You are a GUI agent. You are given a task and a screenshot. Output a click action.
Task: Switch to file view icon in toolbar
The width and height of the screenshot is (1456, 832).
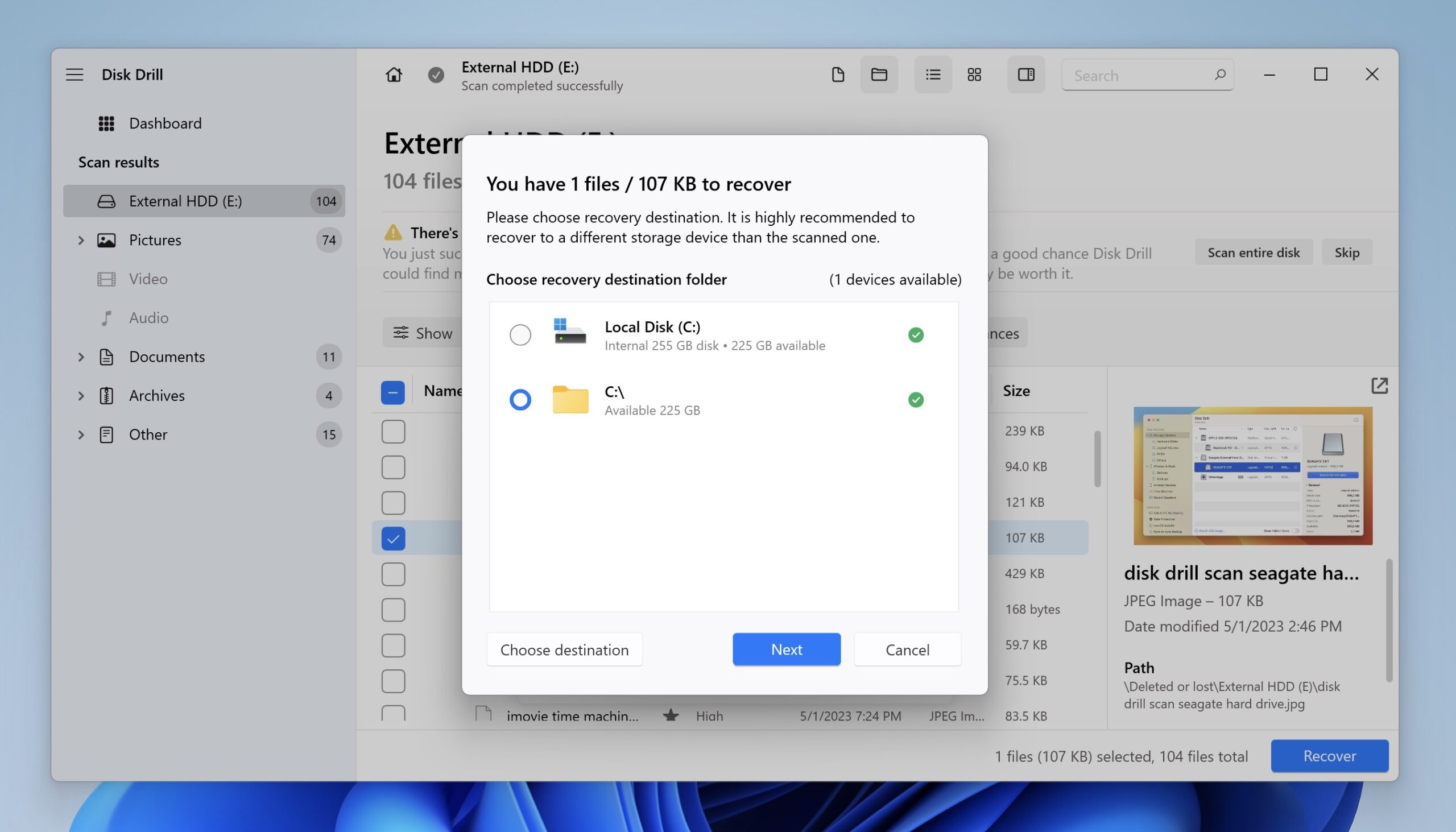(x=838, y=75)
